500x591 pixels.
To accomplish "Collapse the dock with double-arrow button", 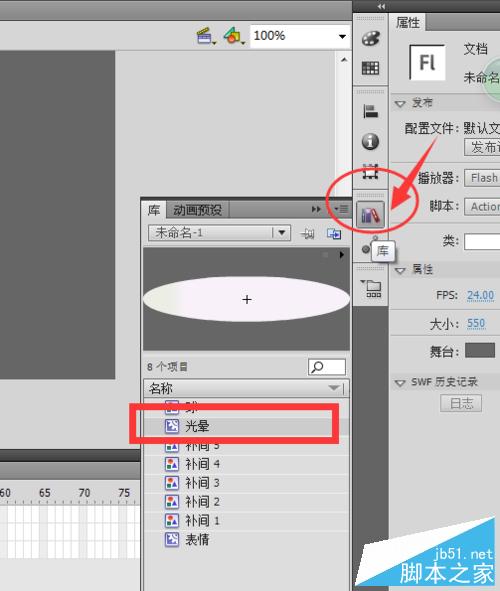I will click(x=381, y=6).
